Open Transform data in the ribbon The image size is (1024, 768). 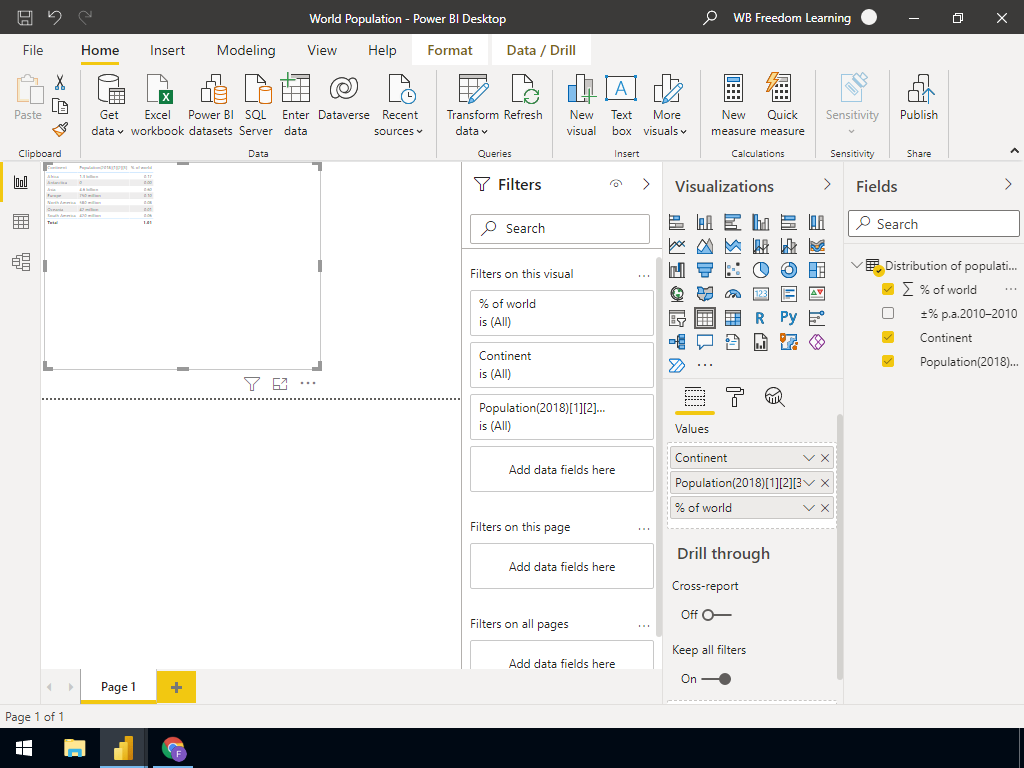click(470, 104)
